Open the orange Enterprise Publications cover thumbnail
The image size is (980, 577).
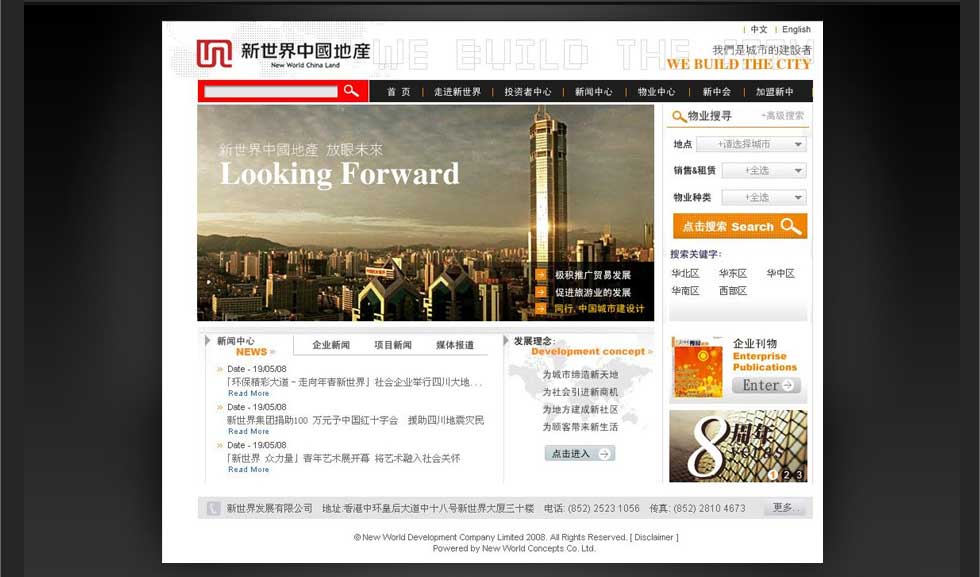pyautogui.click(x=698, y=368)
